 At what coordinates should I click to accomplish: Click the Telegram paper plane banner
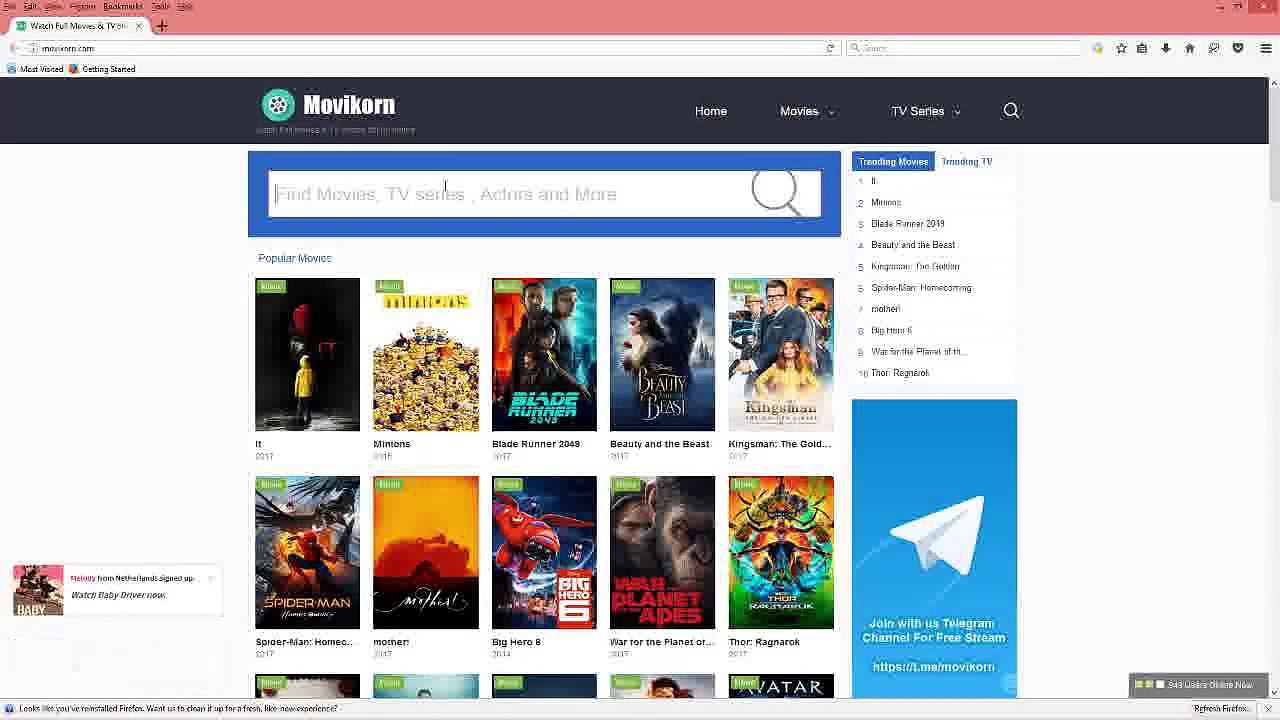point(934,548)
